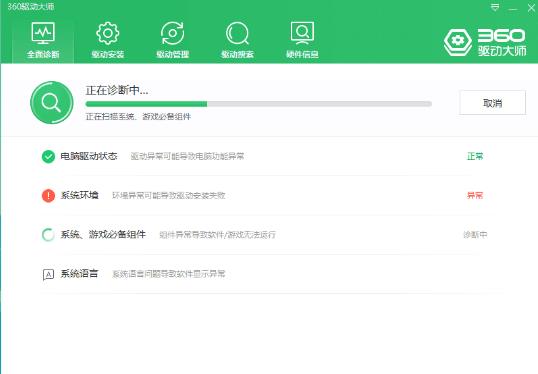
Task: Open the 驱动管理 tab
Action: tap(173, 40)
